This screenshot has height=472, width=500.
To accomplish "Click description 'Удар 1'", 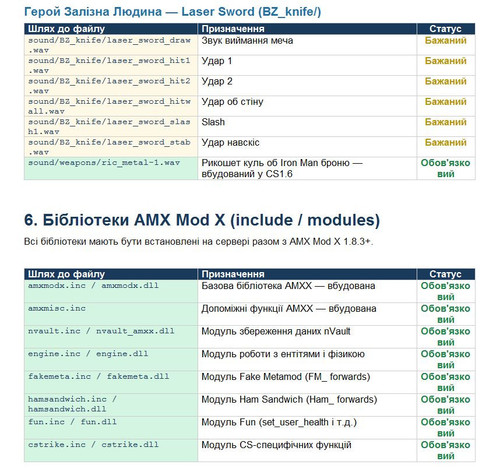I will click(217, 61).
